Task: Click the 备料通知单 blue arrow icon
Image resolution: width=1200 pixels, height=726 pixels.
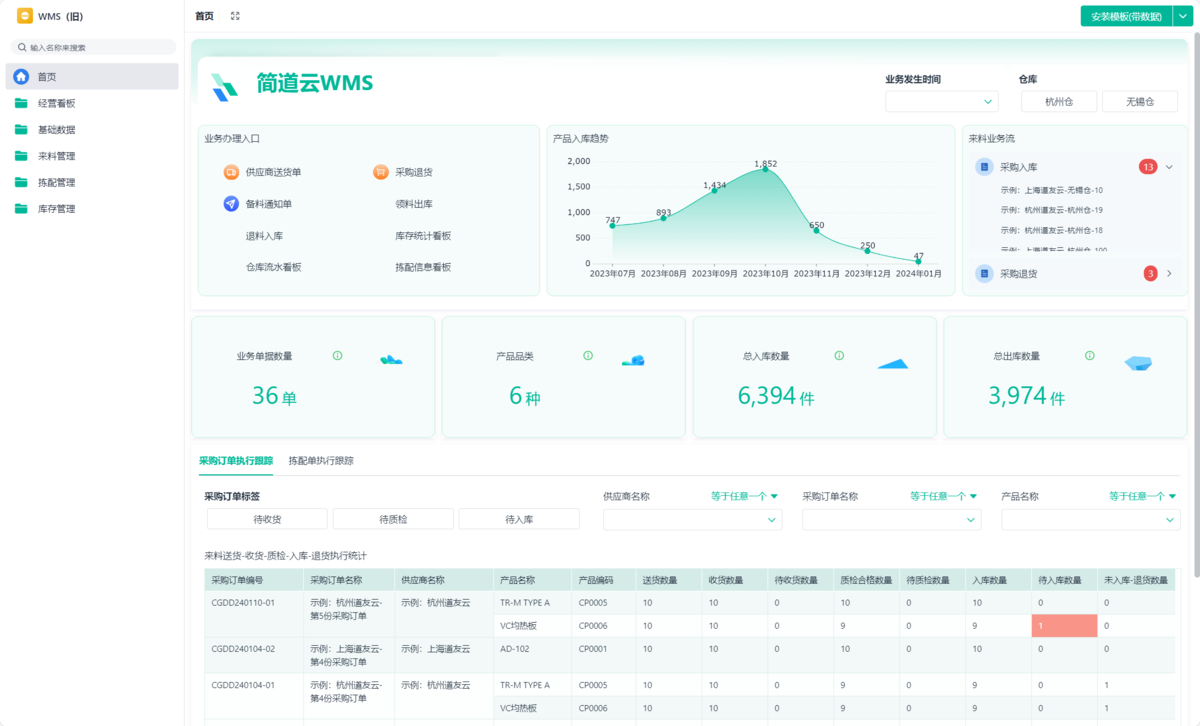Action: pyautogui.click(x=231, y=204)
